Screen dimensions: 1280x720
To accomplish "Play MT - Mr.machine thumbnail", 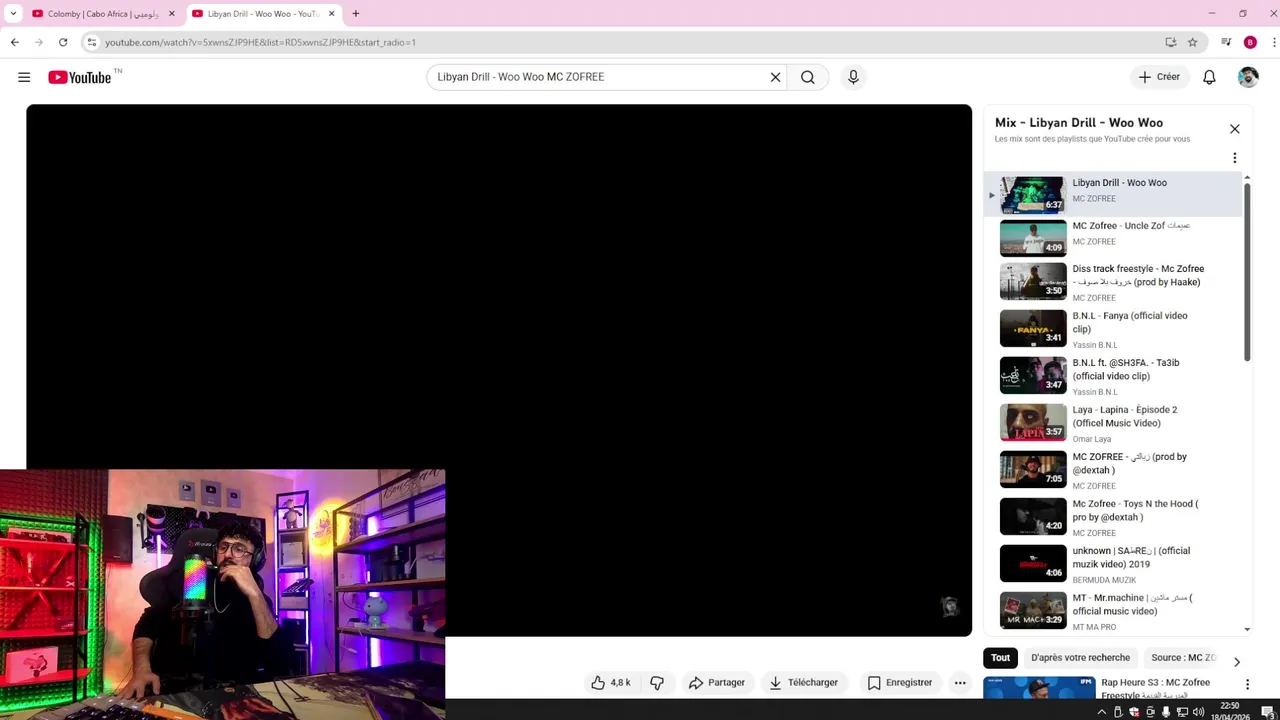I will tap(1033, 611).
